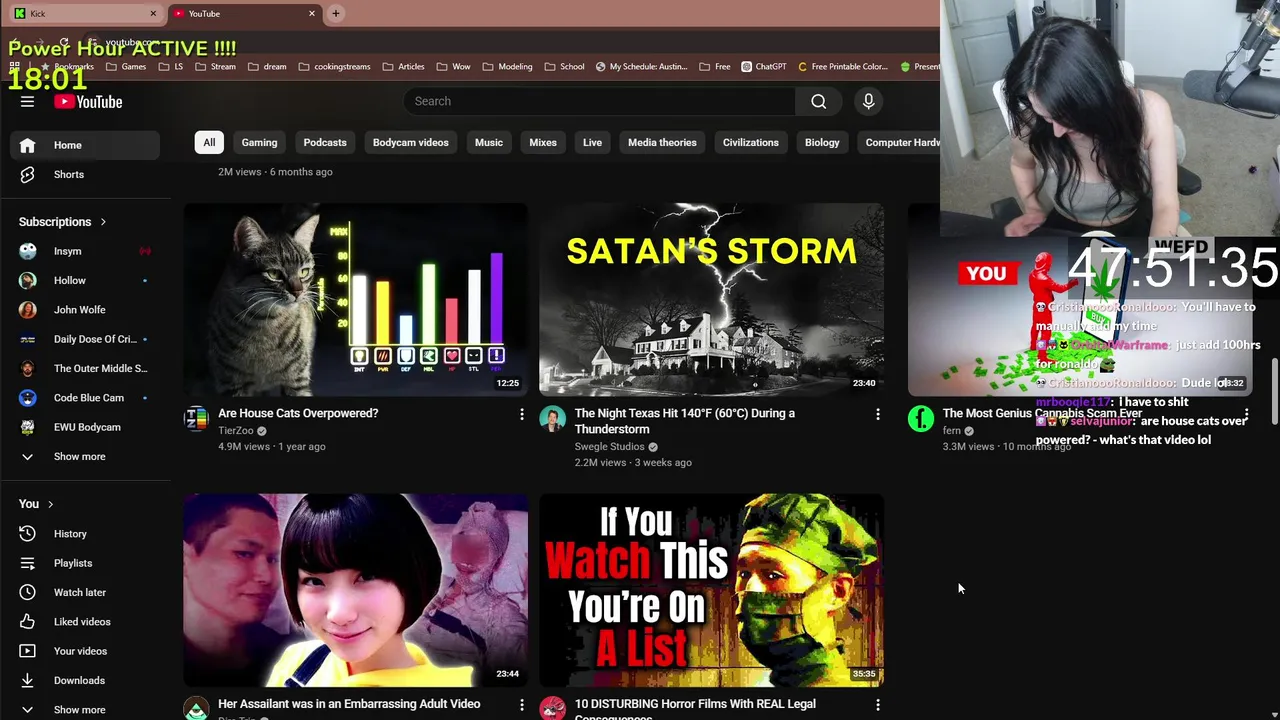Screen dimensions: 1280x720
Task: Open History in the sidebar
Action: 86,534
